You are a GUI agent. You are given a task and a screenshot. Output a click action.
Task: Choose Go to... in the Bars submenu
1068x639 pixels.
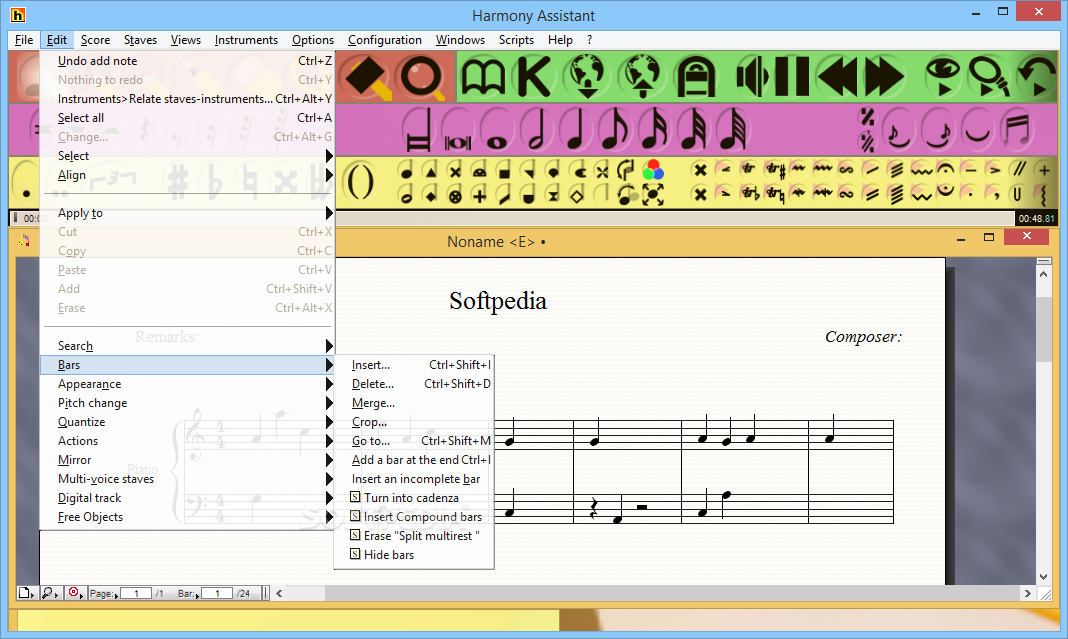click(x=413, y=441)
